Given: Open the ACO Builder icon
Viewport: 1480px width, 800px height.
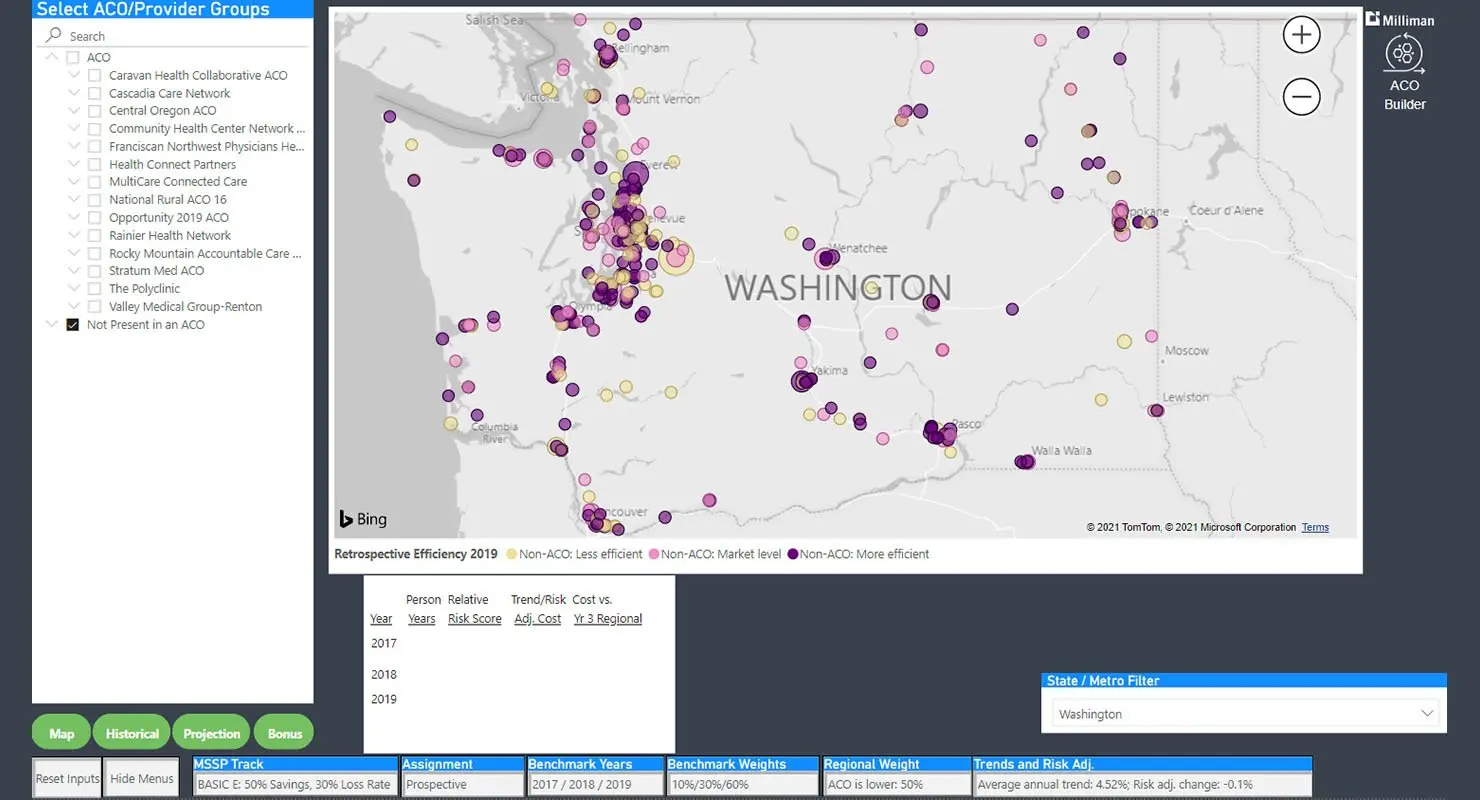Looking at the screenshot, I should pos(1404,55).
